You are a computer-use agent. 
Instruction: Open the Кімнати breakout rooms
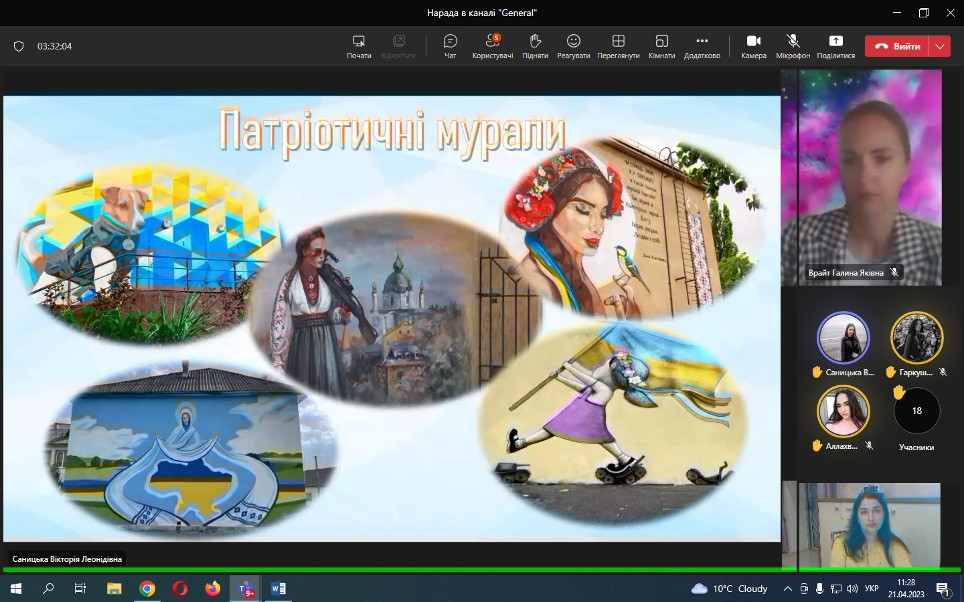tap(661, 46)
